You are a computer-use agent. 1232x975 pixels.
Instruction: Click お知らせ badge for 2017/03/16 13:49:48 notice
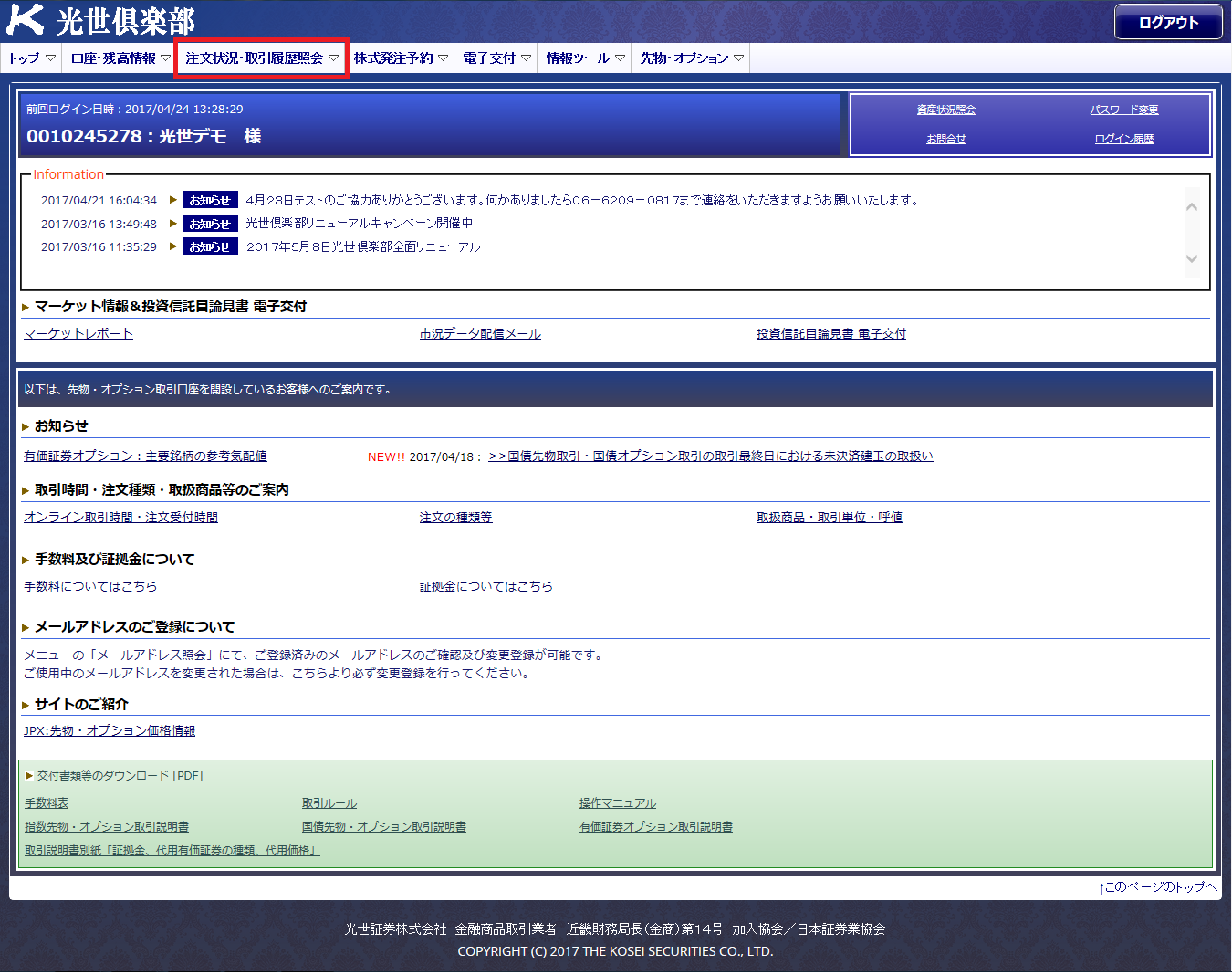click(210, 224)
